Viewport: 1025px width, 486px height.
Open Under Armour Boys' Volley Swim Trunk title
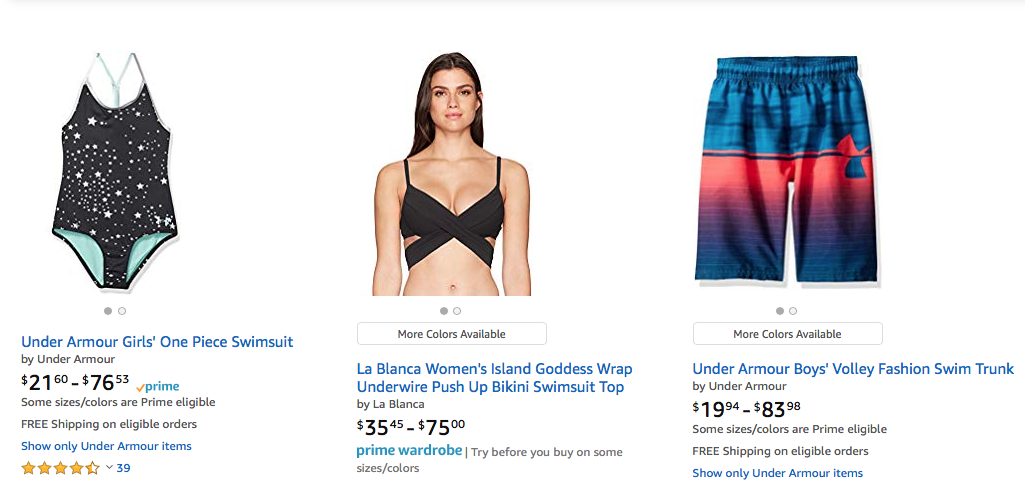pos(853,369)
